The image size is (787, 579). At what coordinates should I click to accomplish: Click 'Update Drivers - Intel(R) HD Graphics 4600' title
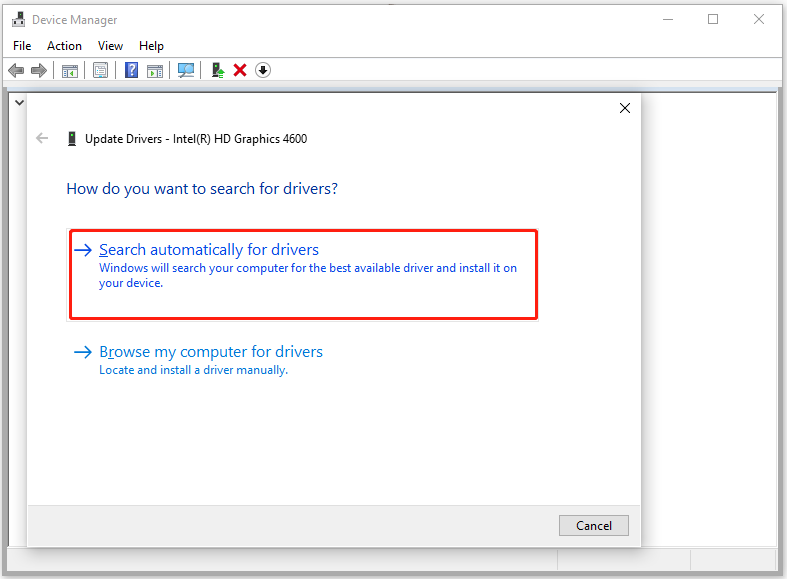click(196, 139)
